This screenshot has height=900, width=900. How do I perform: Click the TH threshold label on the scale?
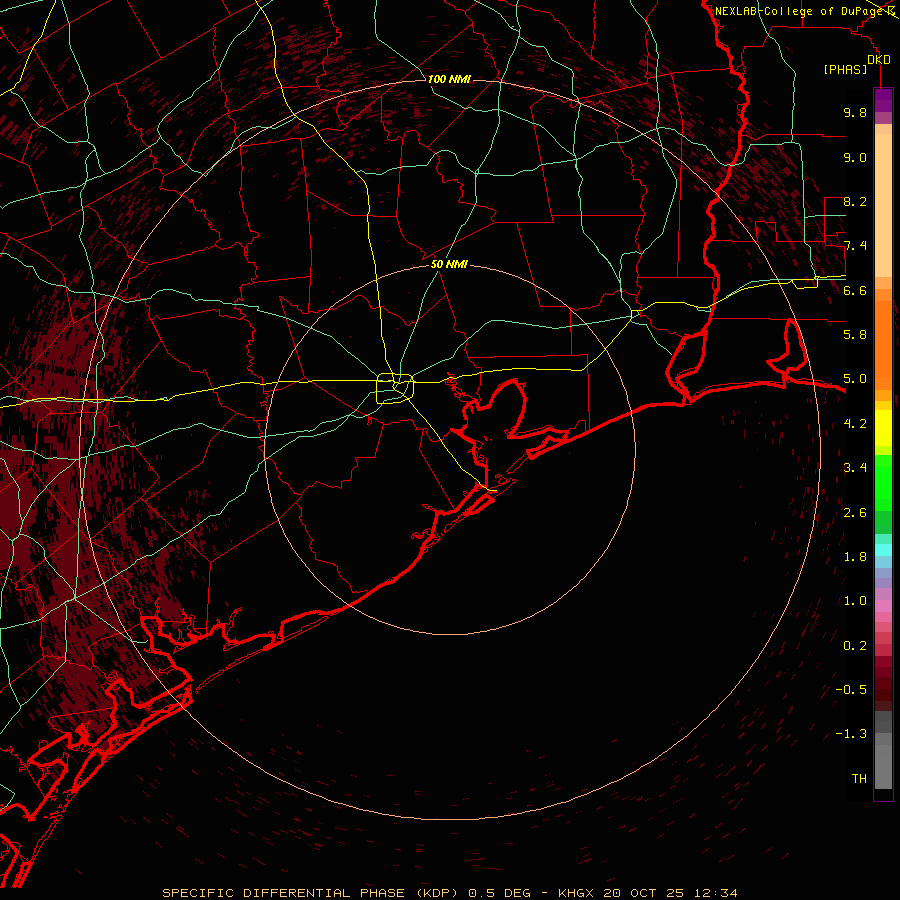click(859, 779)
